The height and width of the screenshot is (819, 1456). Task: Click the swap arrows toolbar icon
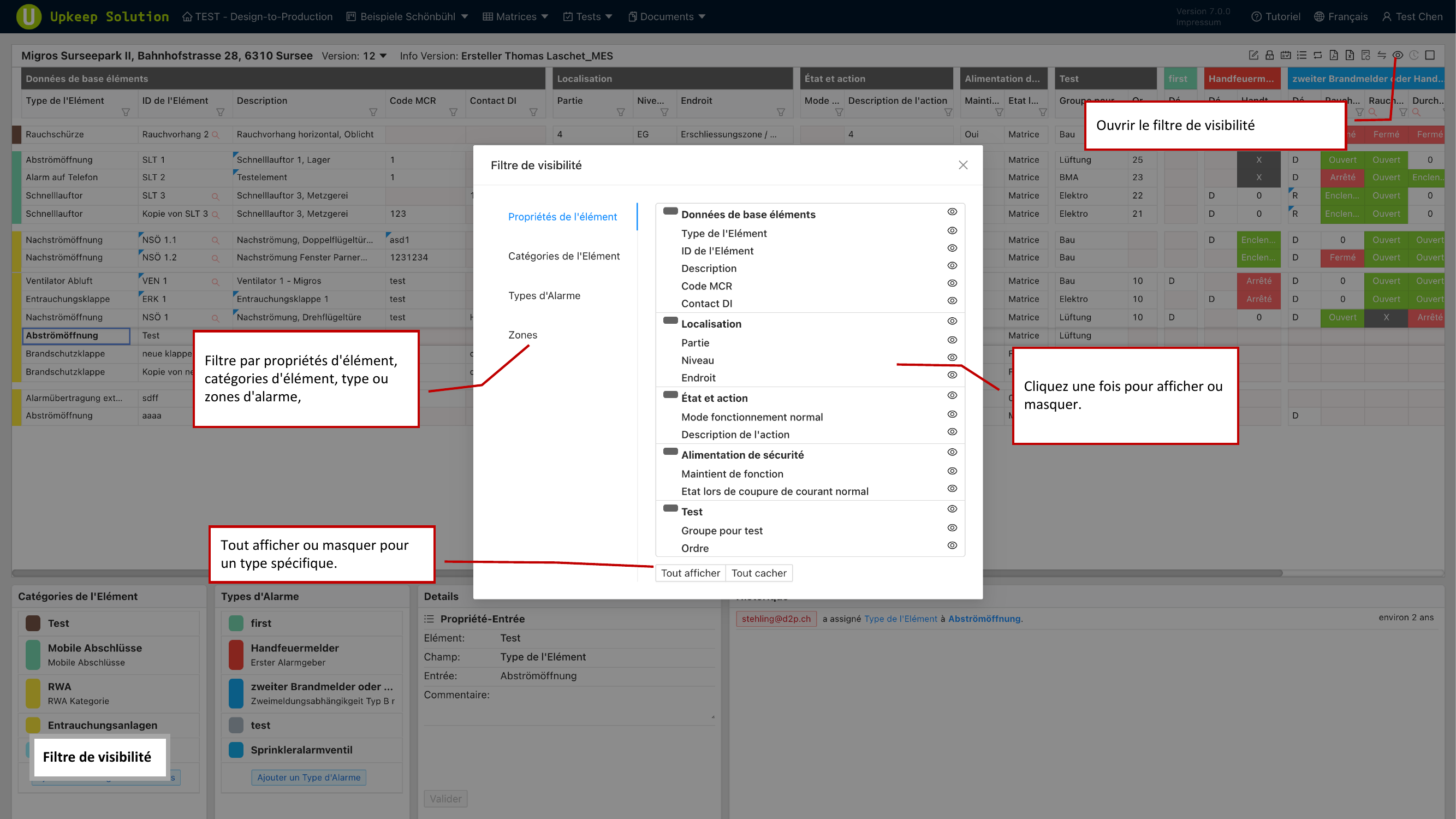[1381, 55]
